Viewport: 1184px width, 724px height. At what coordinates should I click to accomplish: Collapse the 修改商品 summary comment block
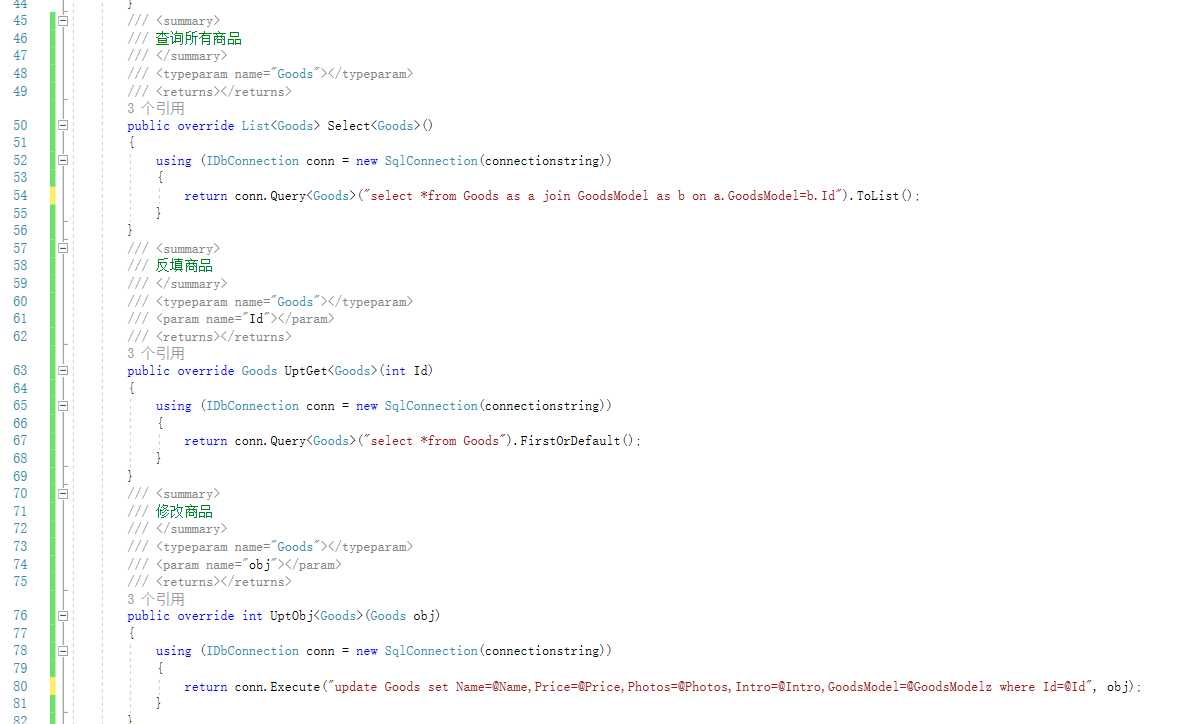[63, 494]
